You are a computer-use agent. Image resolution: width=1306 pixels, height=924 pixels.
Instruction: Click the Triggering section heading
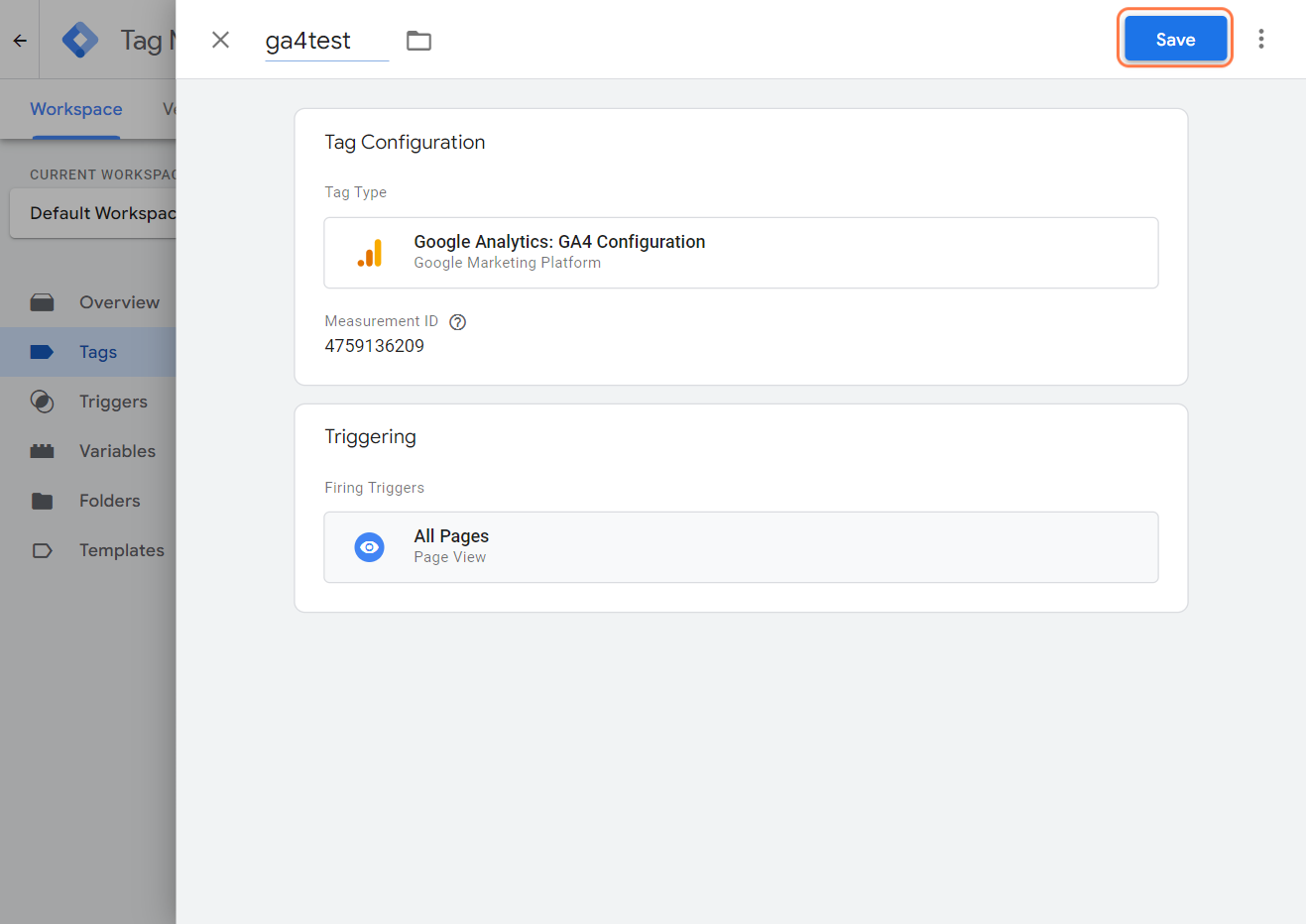click(371, 437)
